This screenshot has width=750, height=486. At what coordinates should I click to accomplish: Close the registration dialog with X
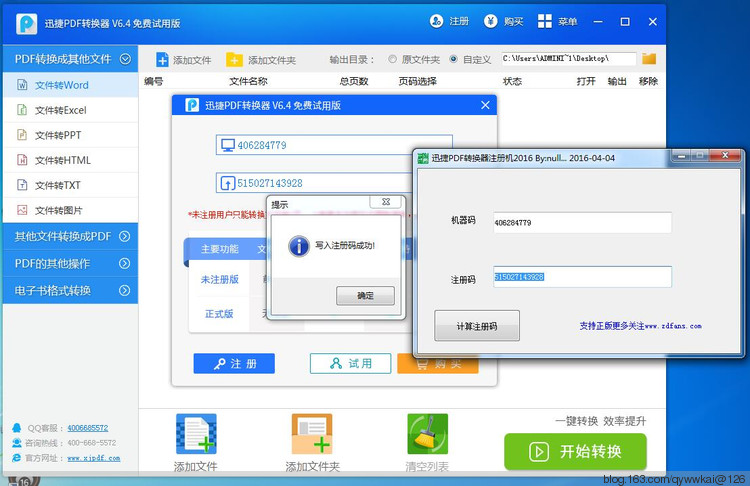coord(485,105)
